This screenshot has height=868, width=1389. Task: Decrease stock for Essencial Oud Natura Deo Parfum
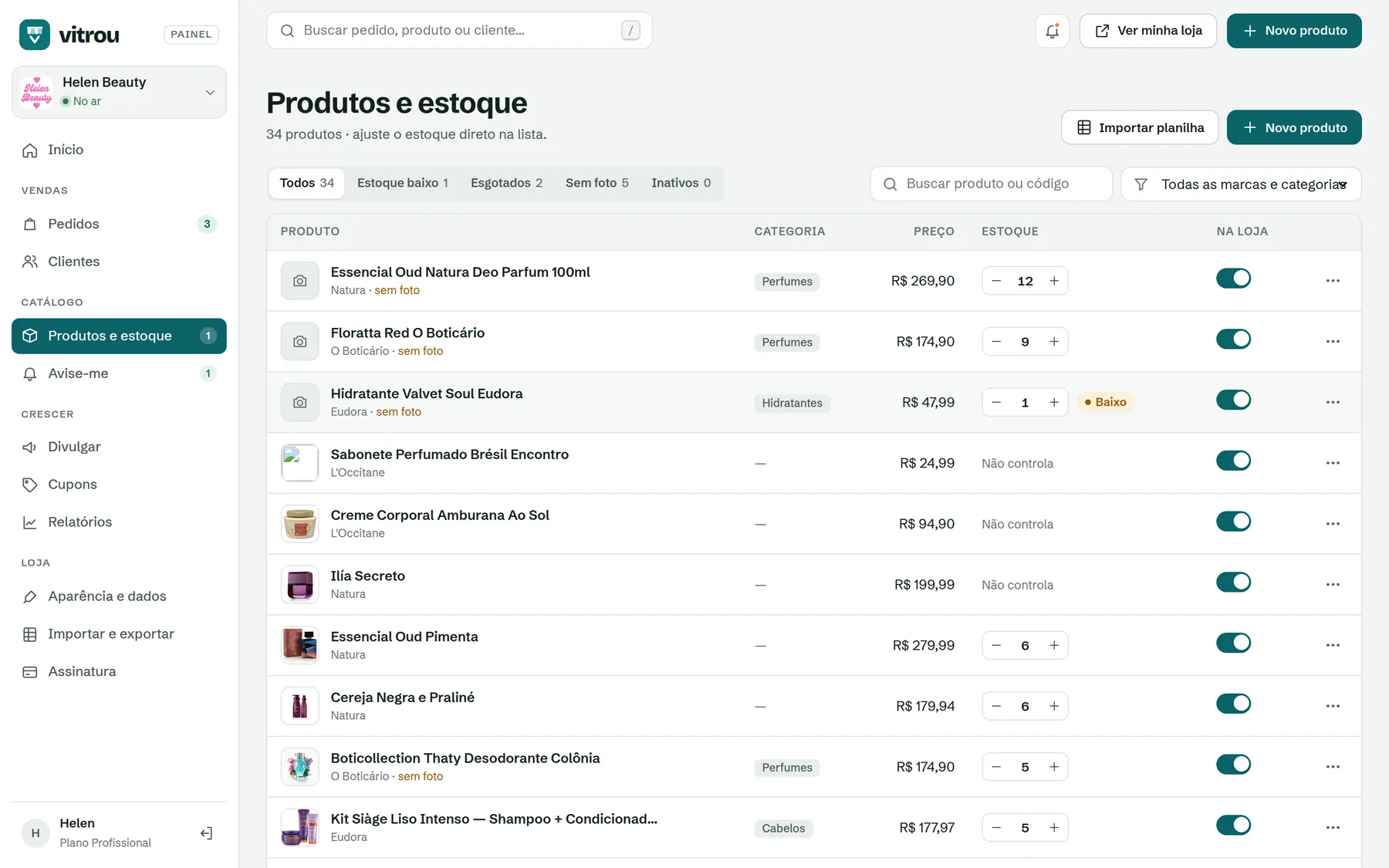[996, 281]
